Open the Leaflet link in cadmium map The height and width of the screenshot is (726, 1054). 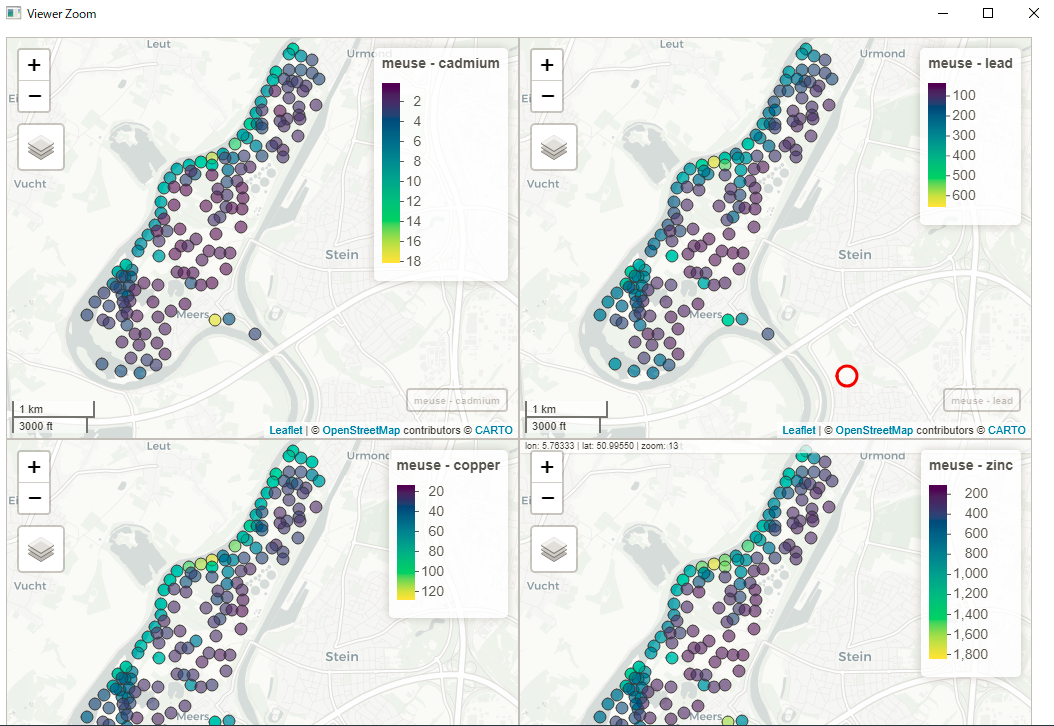click(285, 430)
